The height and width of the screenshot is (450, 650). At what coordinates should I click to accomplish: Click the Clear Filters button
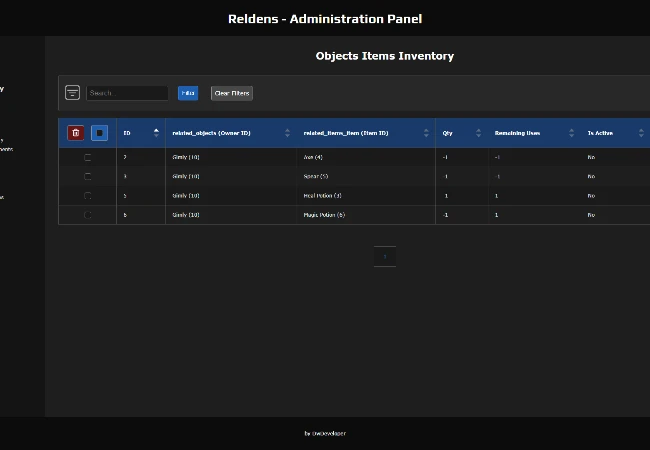232,93
